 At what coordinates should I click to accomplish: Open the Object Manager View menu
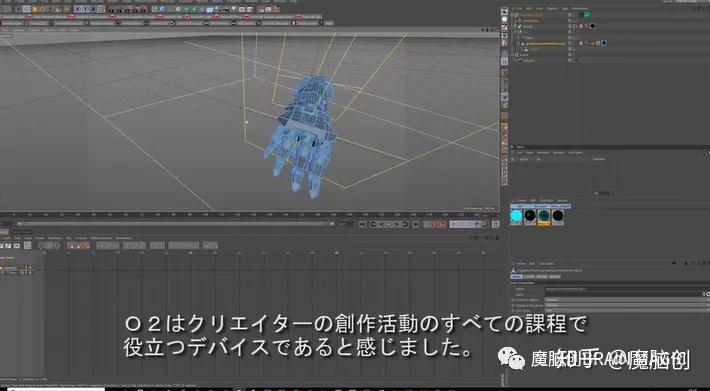[x=539, y=9]
